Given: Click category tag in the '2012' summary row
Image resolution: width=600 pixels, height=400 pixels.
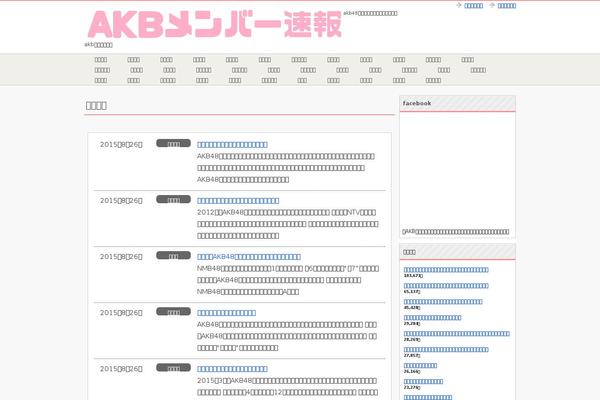Looking at the screenshot, I should click(173, 199).
